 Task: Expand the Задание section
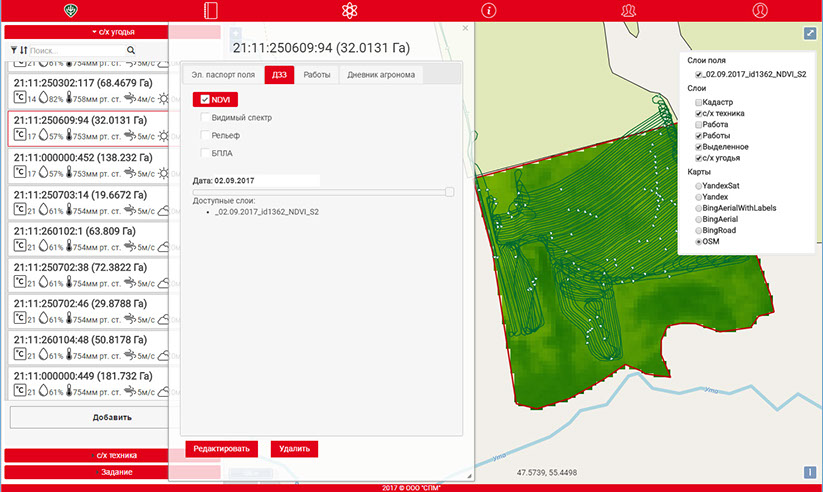coord(112,471)
